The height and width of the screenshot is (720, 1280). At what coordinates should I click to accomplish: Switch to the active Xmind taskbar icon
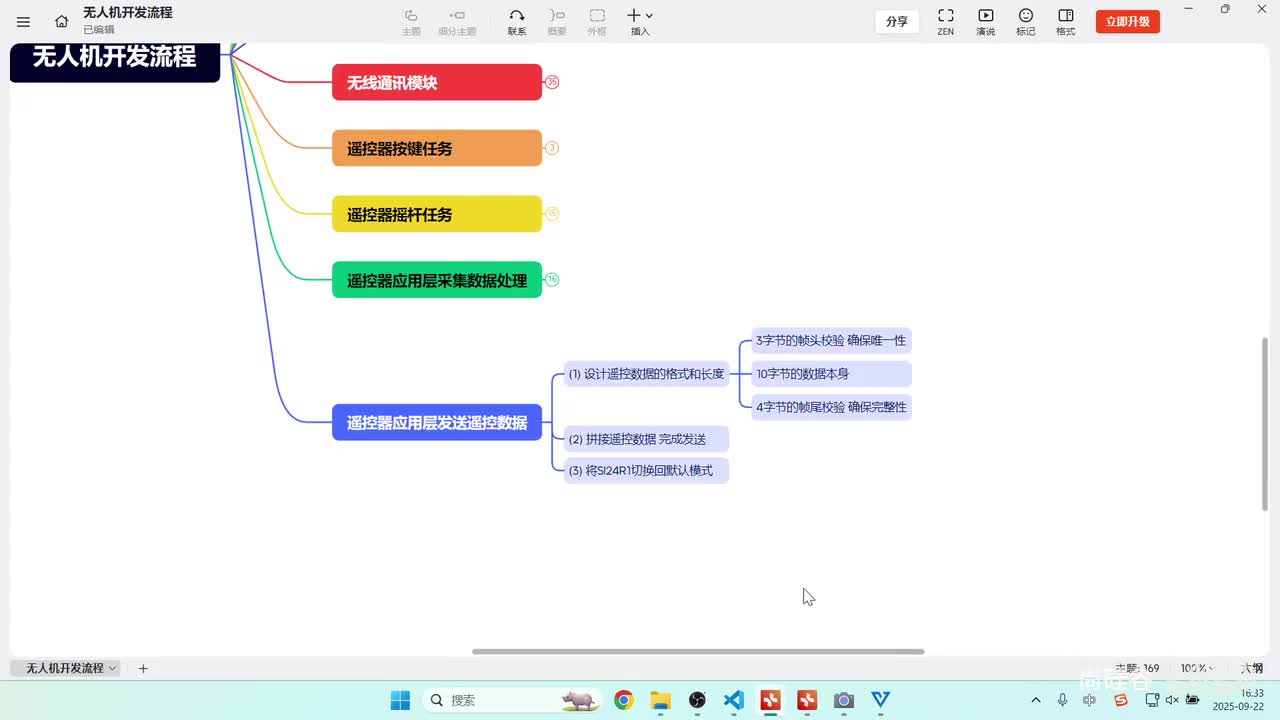click(770, 700)
